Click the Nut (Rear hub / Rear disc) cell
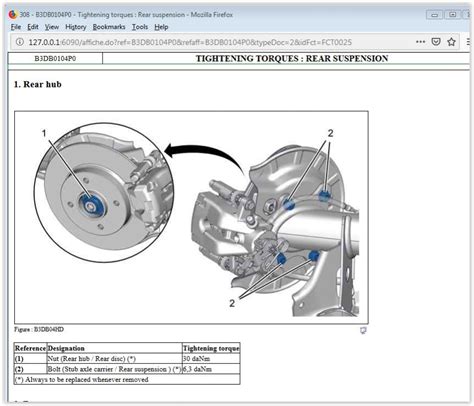The width and height of the screenshot is (474, 406). click(x=114, y=359)
